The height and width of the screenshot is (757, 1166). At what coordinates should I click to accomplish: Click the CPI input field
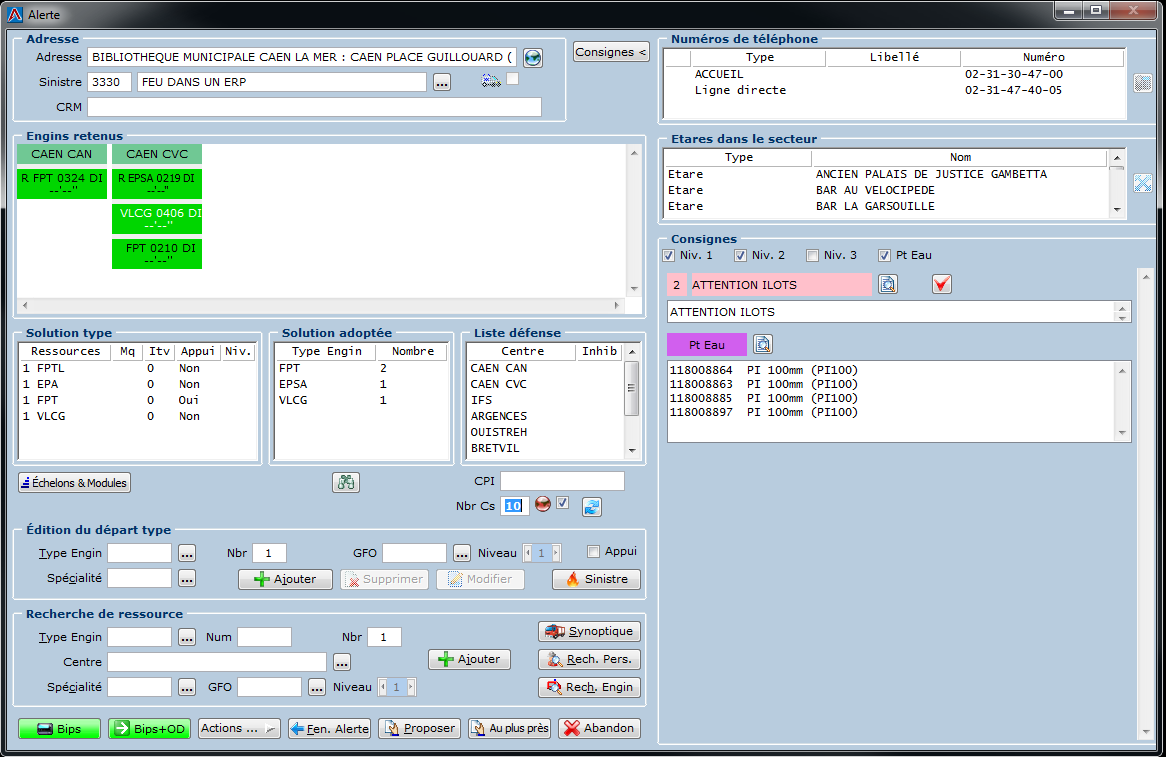[562, 481]
